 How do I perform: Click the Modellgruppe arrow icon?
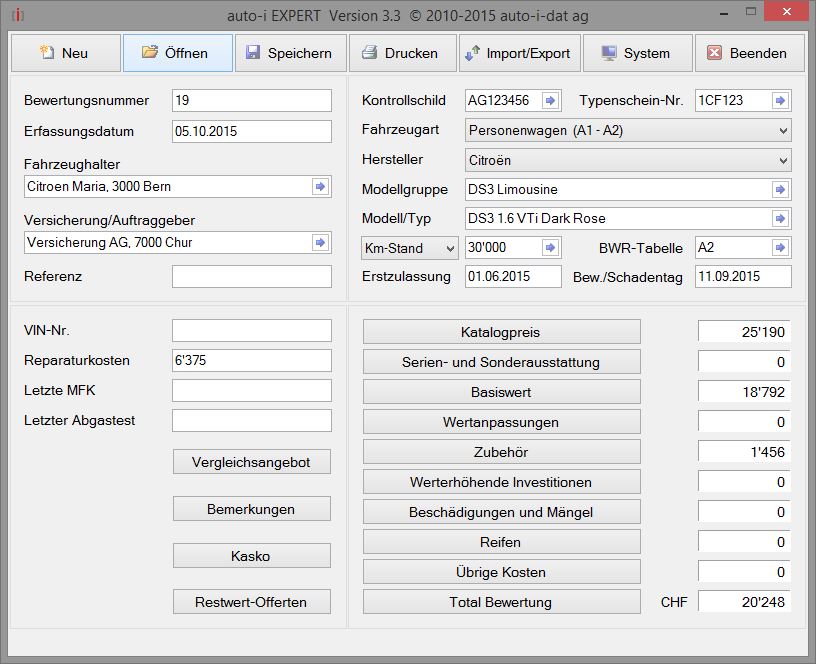click(780, 189)
